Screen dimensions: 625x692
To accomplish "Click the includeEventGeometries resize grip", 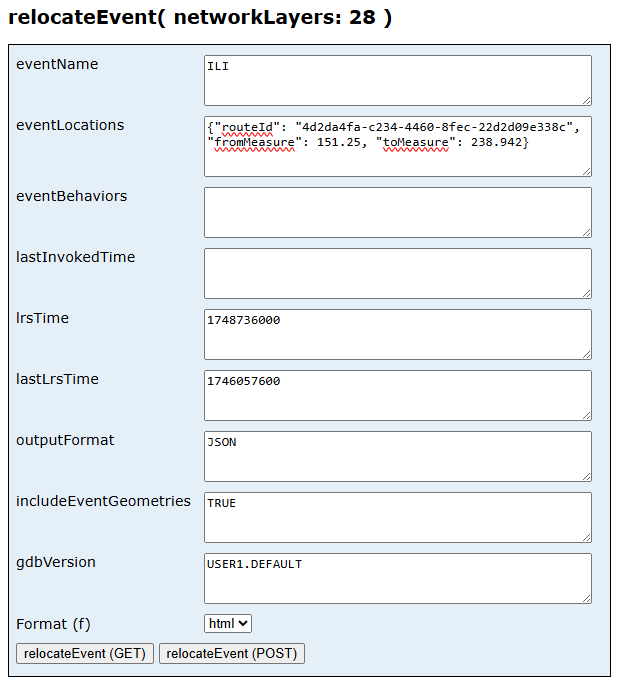I will [x=586, y=537].
